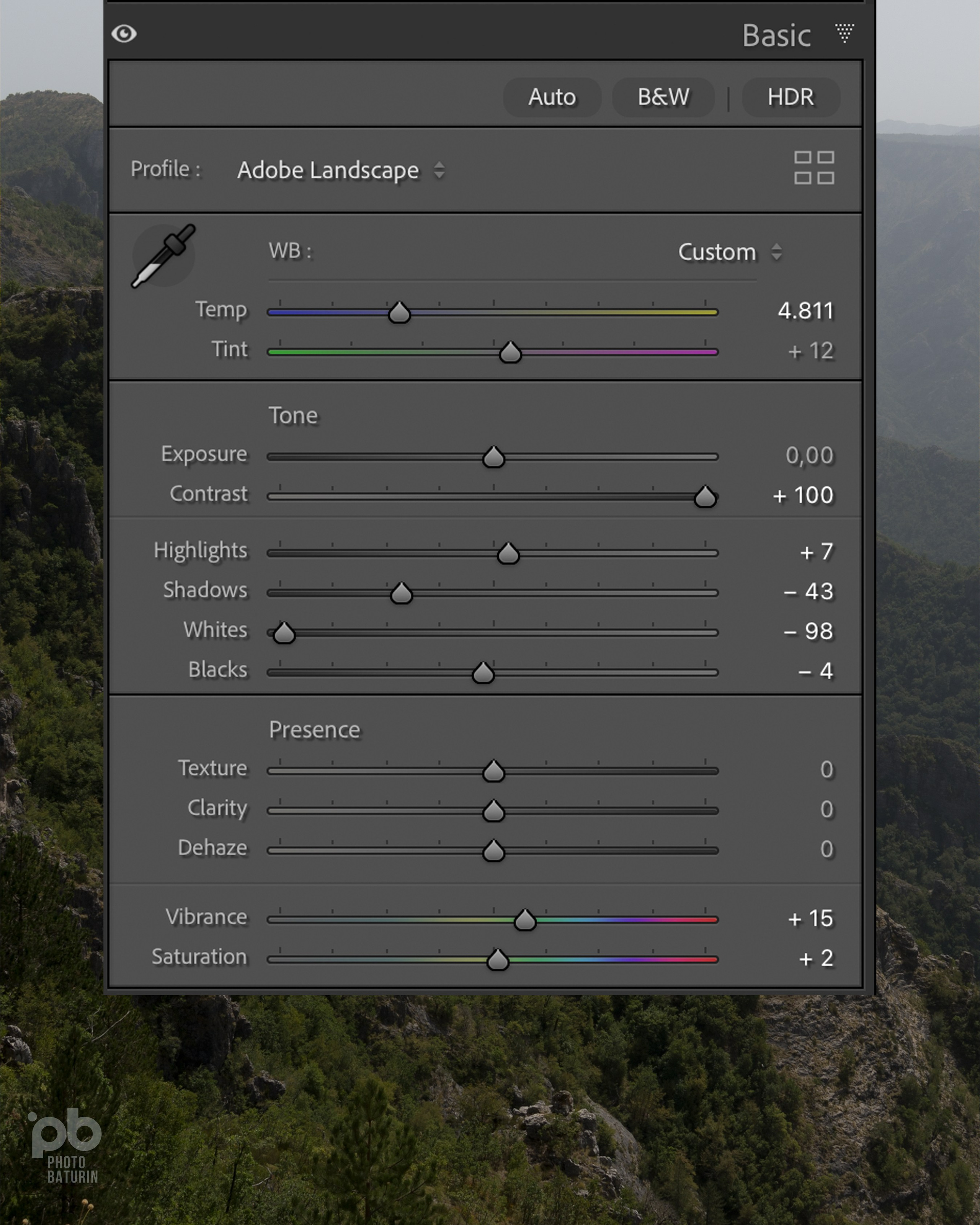This screenshot has width=980, height=1225.
Task: Click the Tone section label
Action: click(293, 415)
